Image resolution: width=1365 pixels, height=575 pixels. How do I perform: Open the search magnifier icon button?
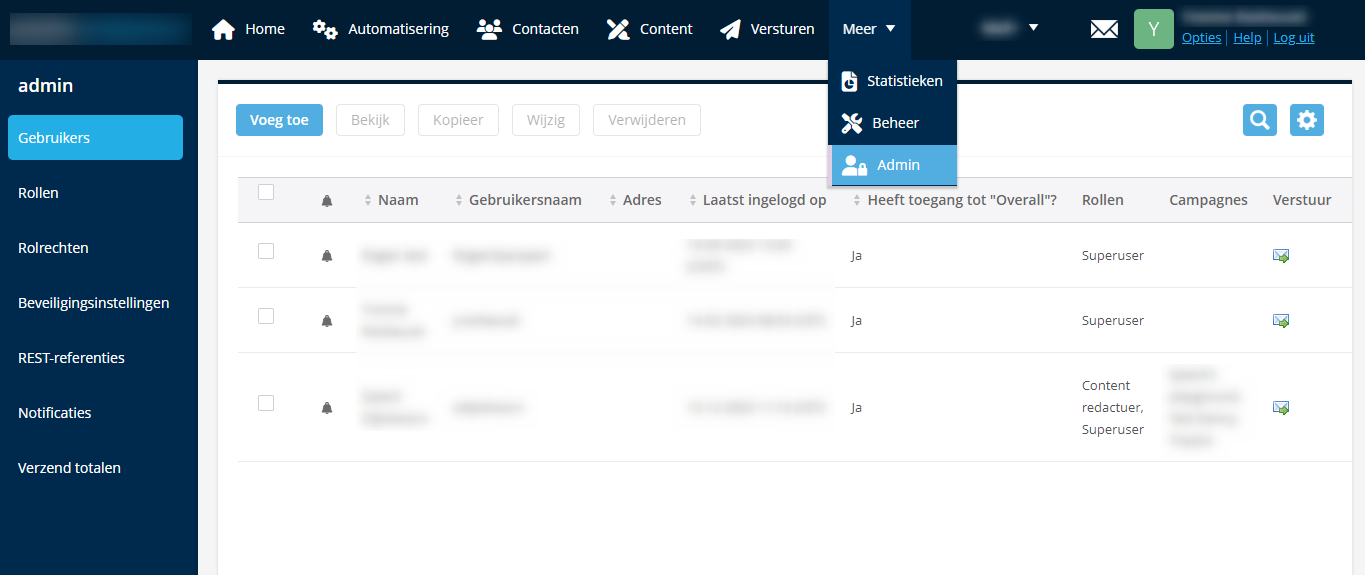[1259, 120]
